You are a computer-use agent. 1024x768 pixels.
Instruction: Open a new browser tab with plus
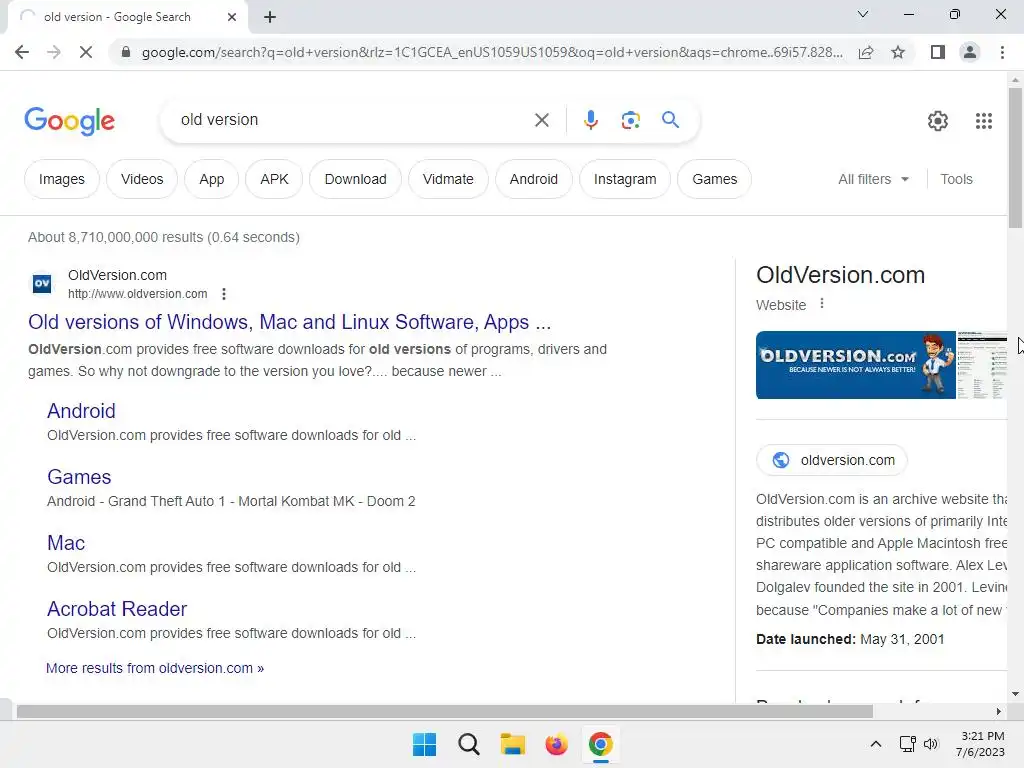[270, 17]
